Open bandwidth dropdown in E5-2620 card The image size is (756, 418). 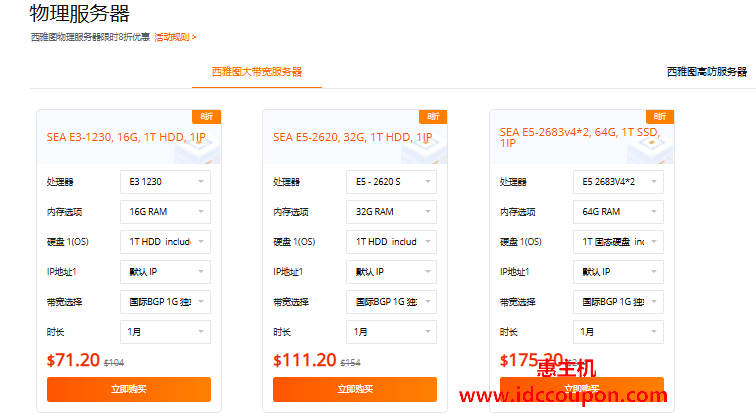click(x=392, y=302)
